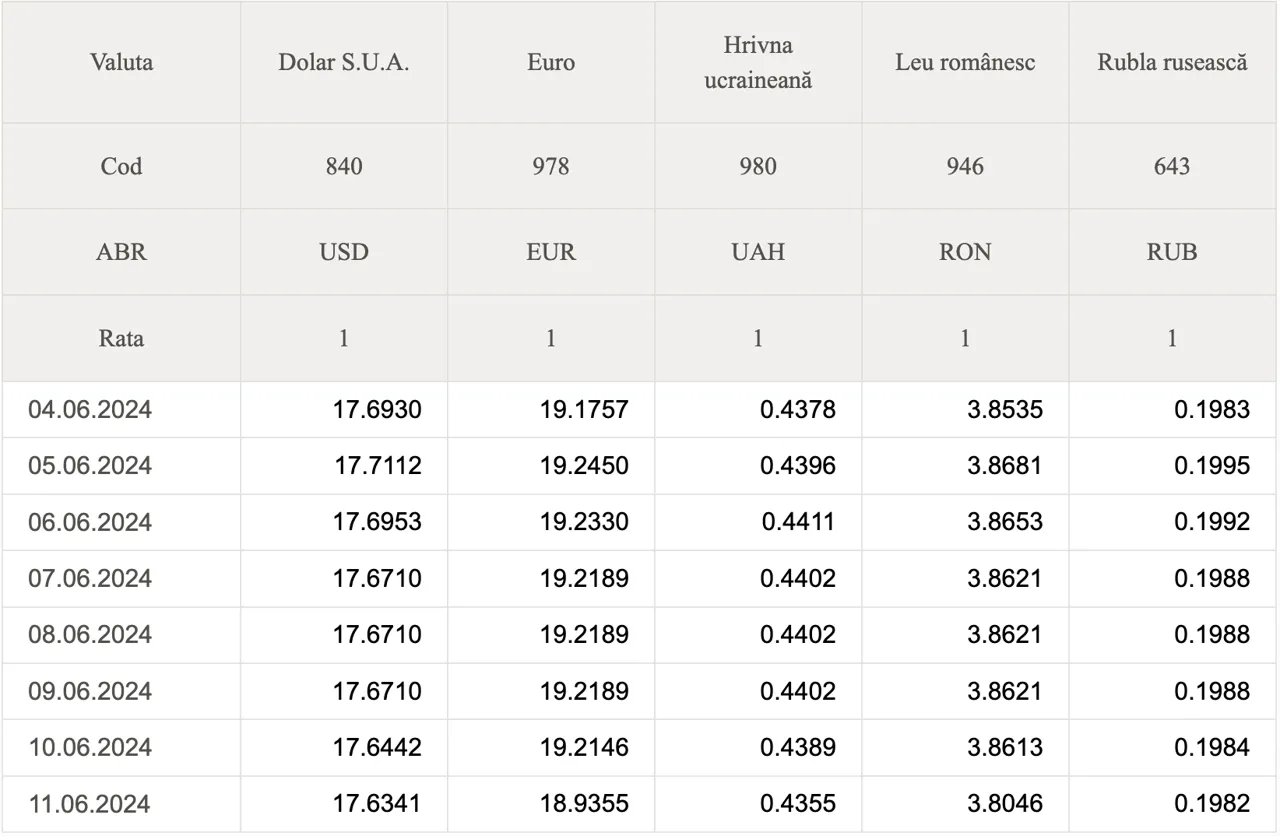Select the date 11.06.2024 row

click(640, 804)
